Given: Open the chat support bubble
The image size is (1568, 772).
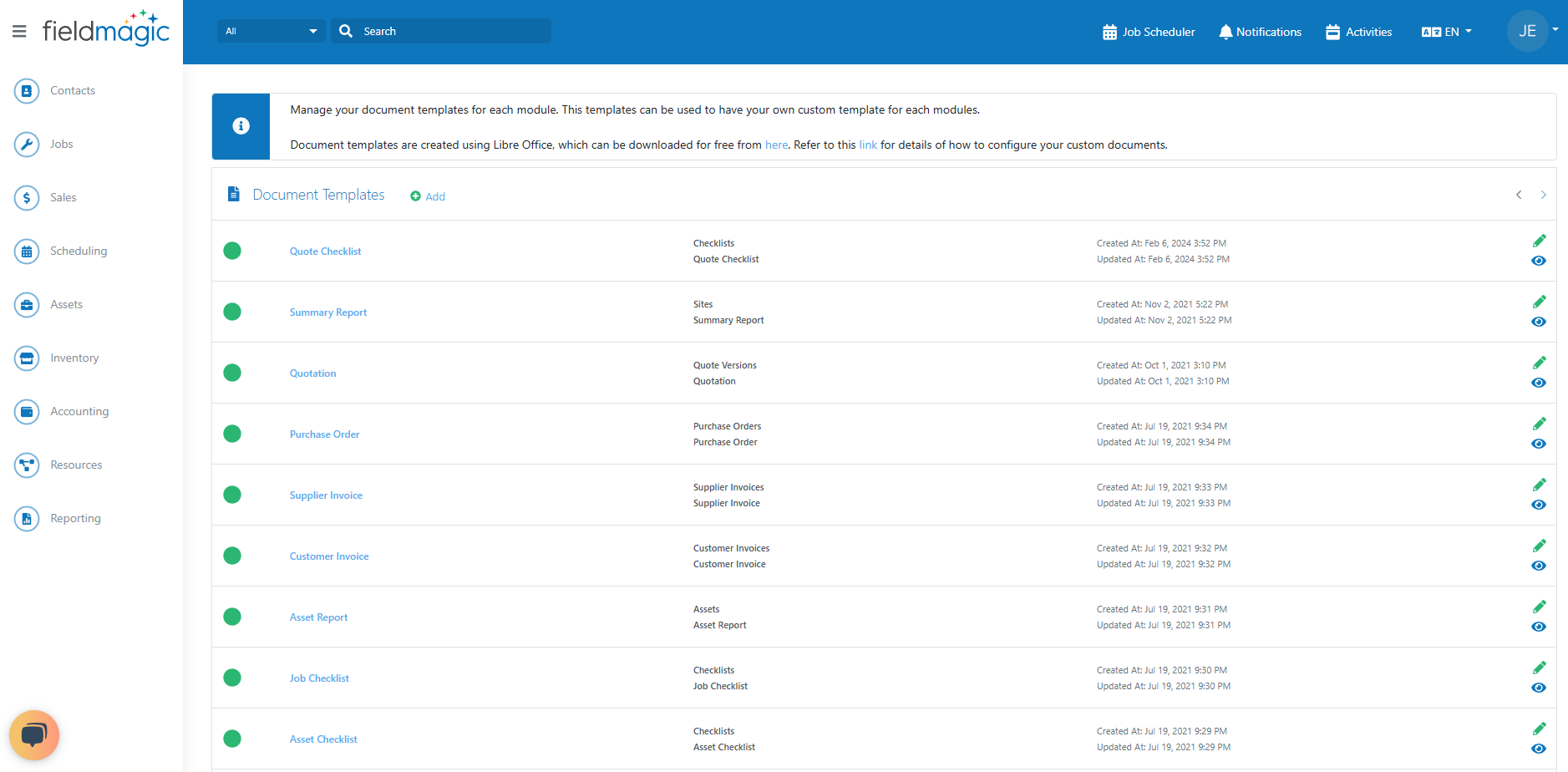Looking at the screenshot, I should [x=34, y=735].
